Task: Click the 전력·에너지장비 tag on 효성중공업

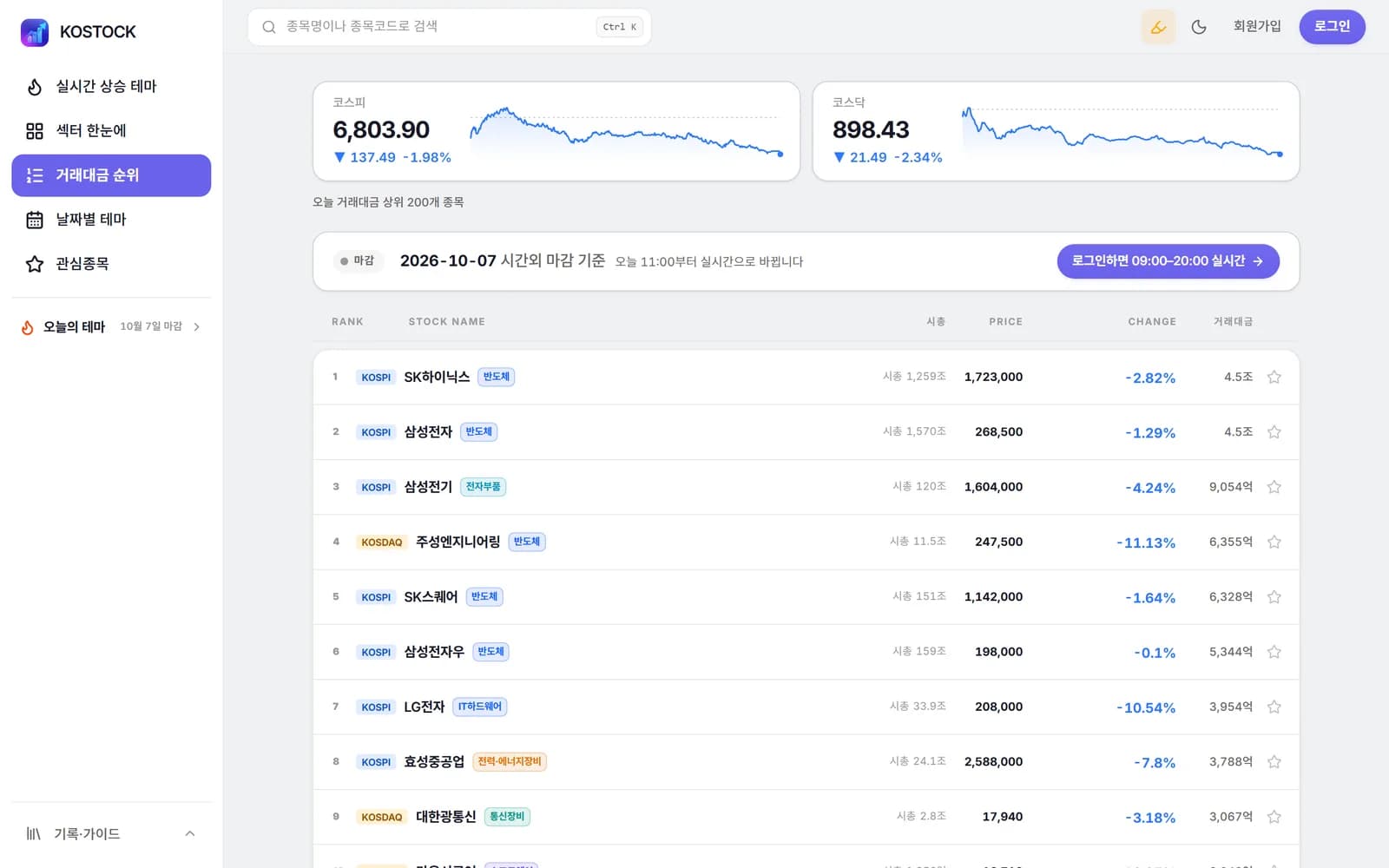Action: (510, 761)
